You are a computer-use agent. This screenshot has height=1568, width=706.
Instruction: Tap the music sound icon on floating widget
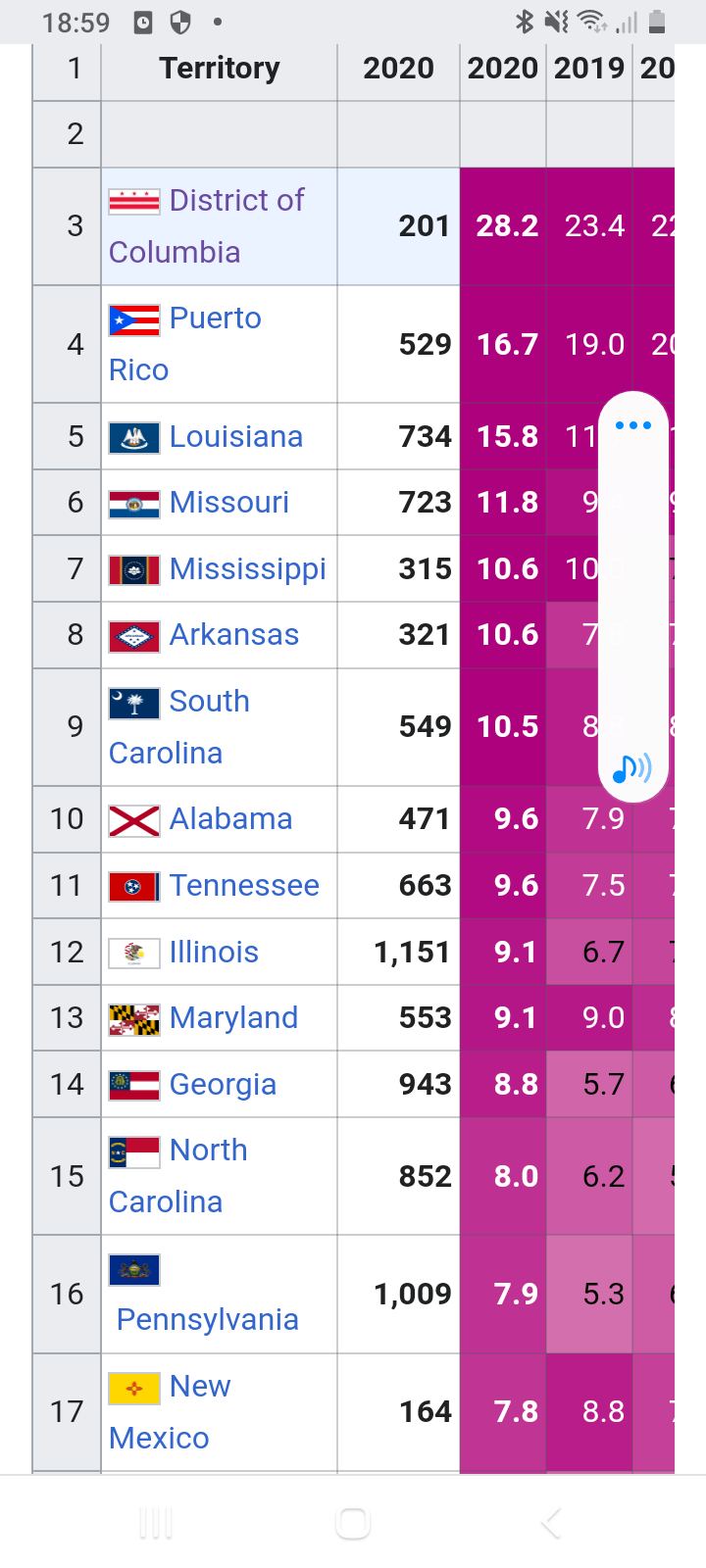tap(632, 769)
